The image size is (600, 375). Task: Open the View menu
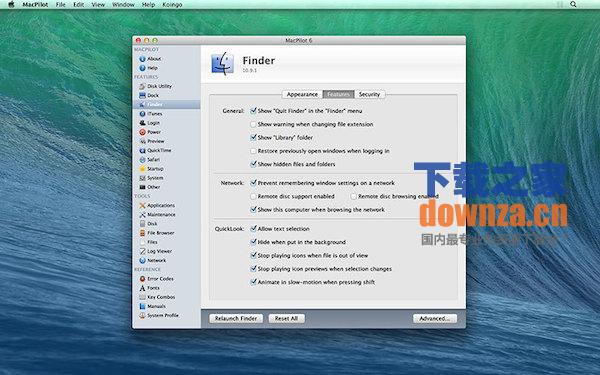pyautogui.click(x=98, y=5)
